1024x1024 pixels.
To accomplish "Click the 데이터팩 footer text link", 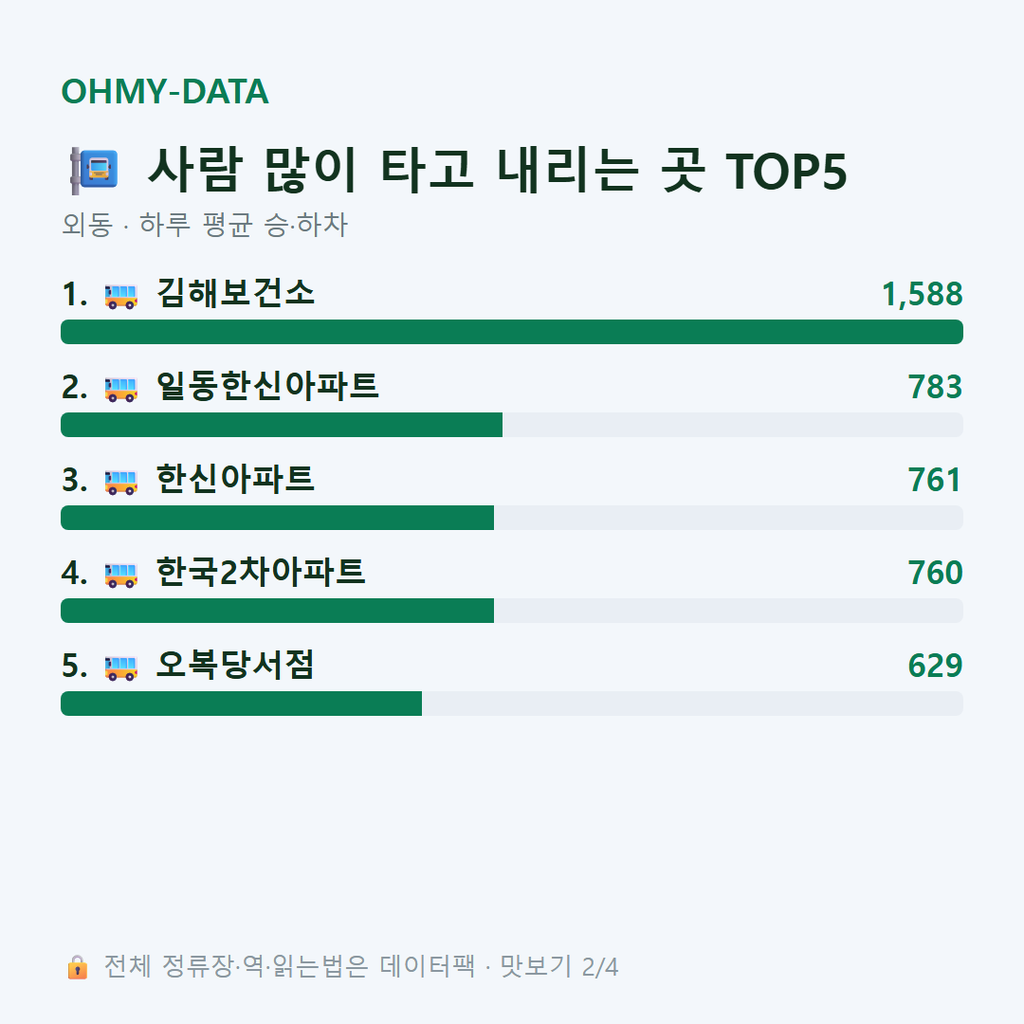I will coord(427,967).
